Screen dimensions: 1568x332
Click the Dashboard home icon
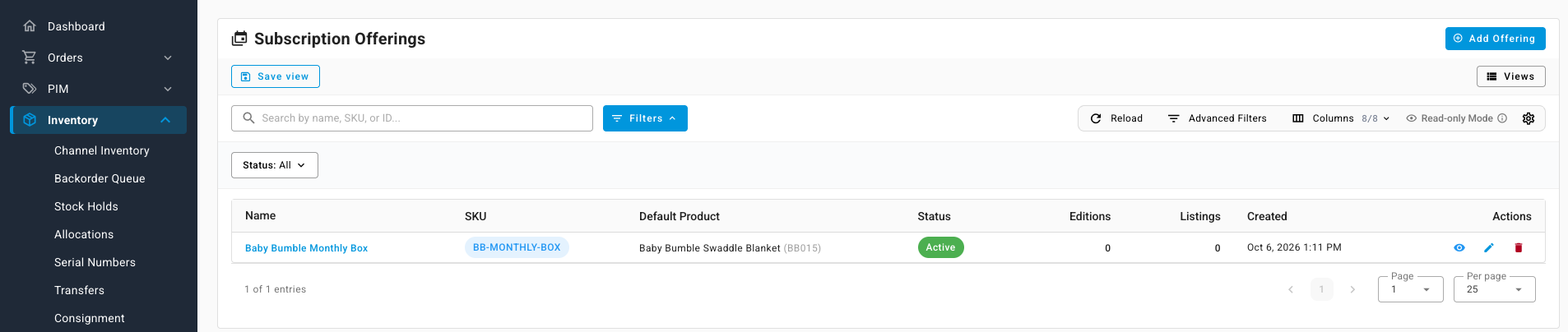30,26
